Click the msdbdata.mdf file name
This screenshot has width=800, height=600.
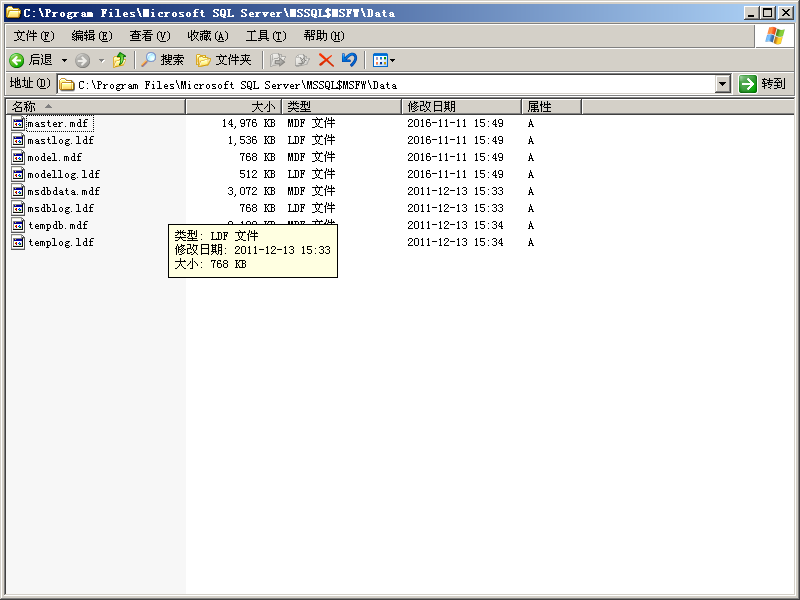64,191
